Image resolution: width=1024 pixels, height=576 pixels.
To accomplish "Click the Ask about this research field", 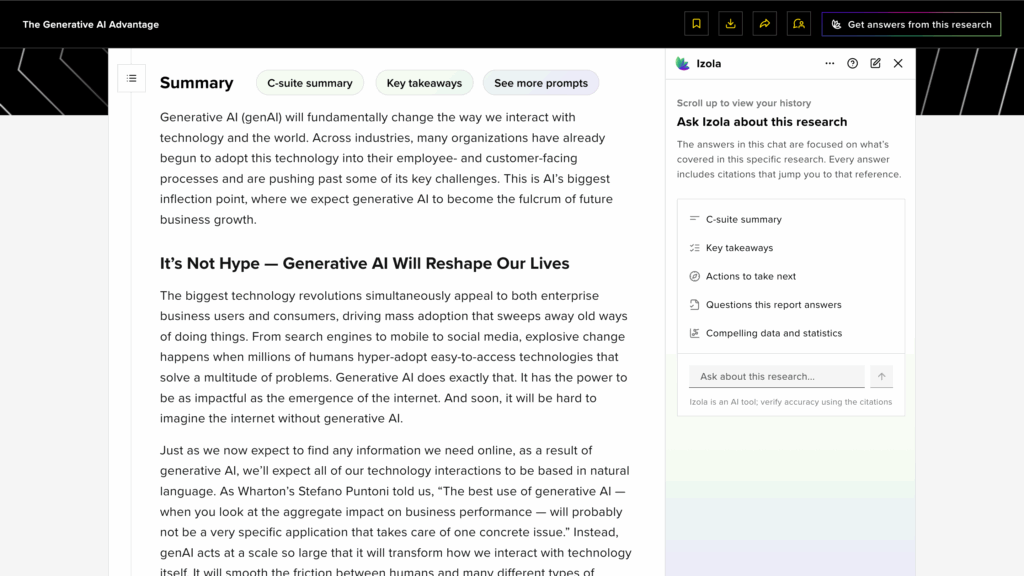I will click(776, 376).
